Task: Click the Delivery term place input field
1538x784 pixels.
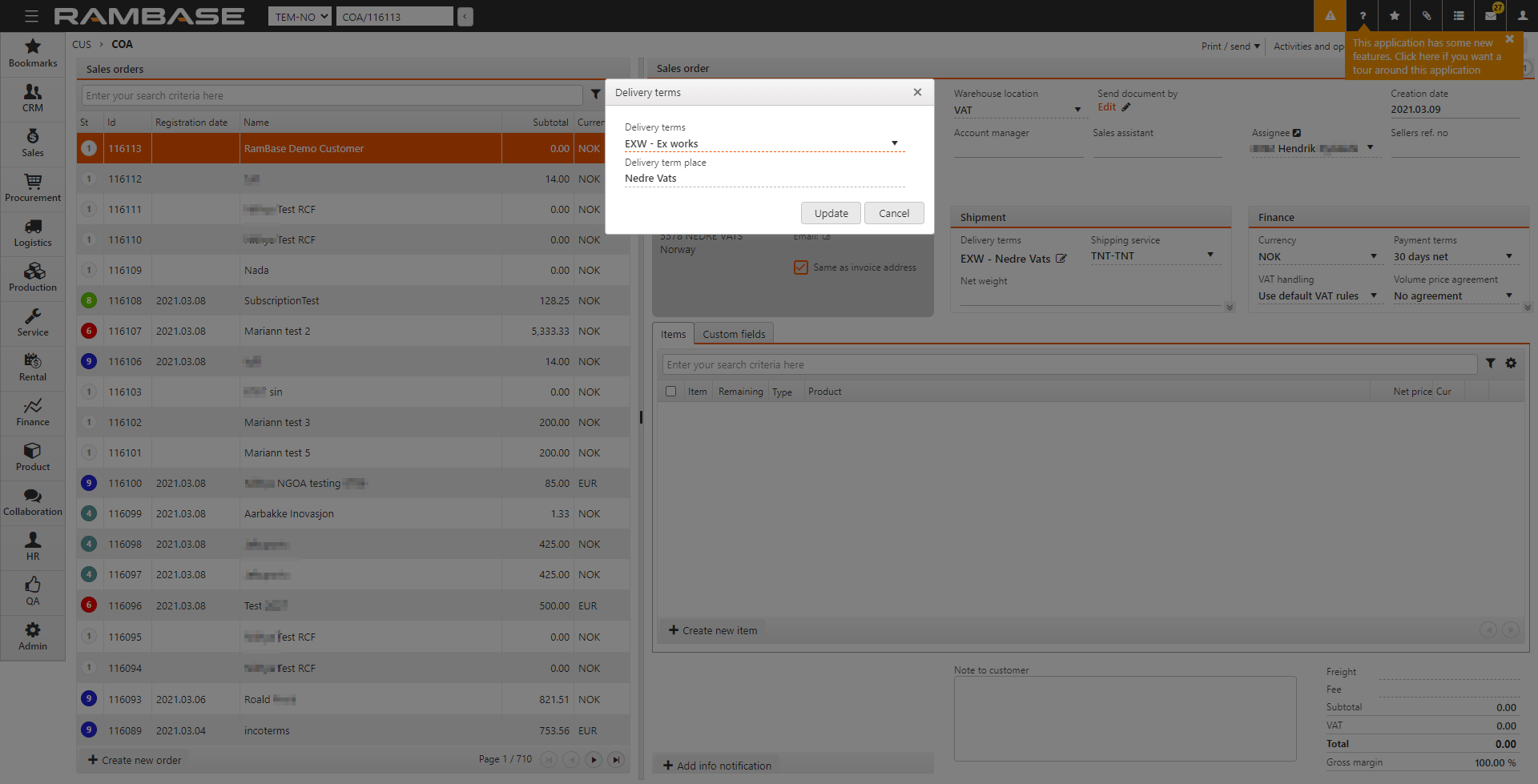Action: 763,179
